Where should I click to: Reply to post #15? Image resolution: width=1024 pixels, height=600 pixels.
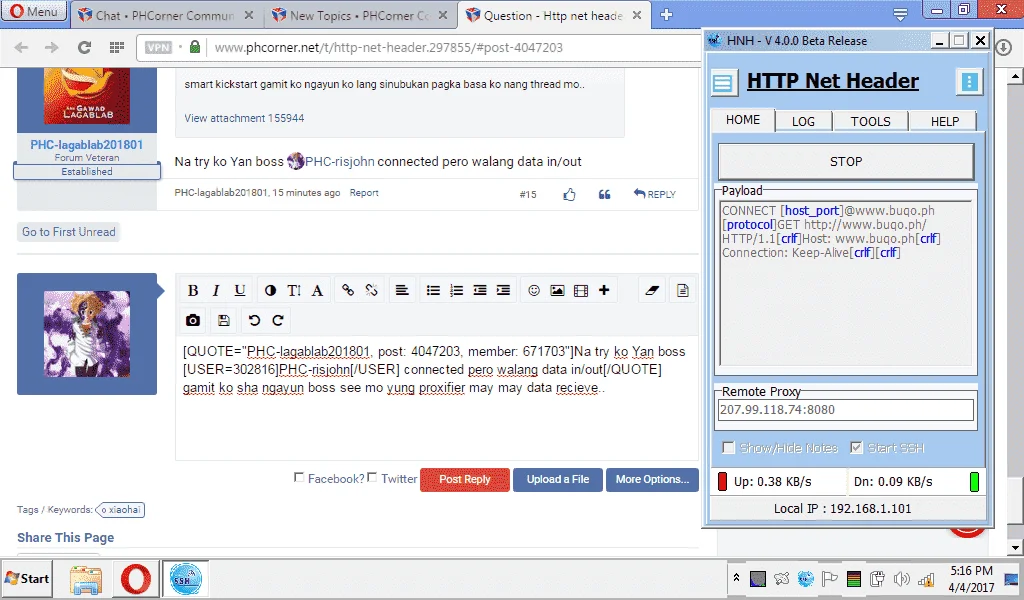click(654, 194)
